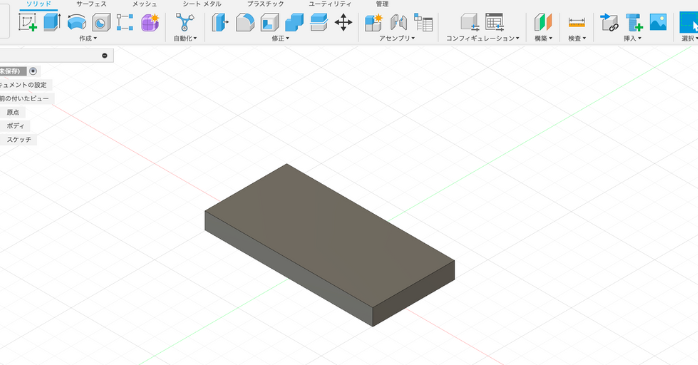Select the Extrude tool
Screen dimensions: 698x365
coord(52,22)
